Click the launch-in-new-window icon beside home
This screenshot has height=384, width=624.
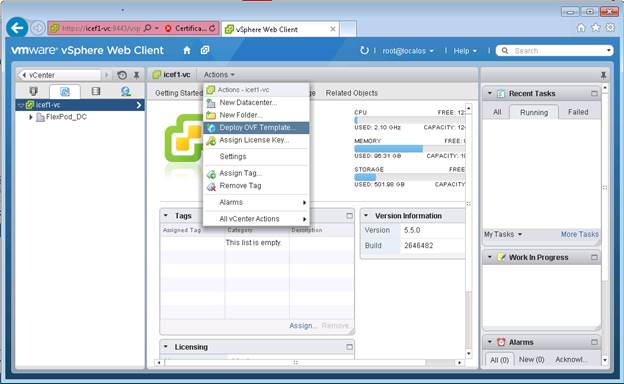pyautogui.click(x=205, y=50)
